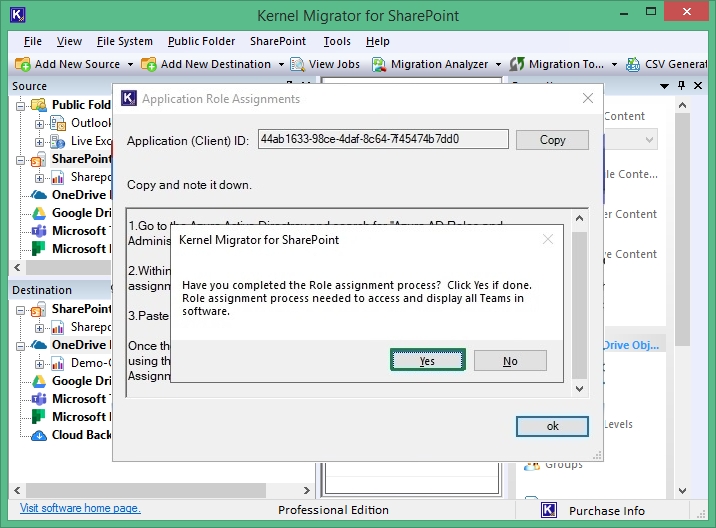Select Microsoft Teams icon in Destination

click(x=39, y=399)
